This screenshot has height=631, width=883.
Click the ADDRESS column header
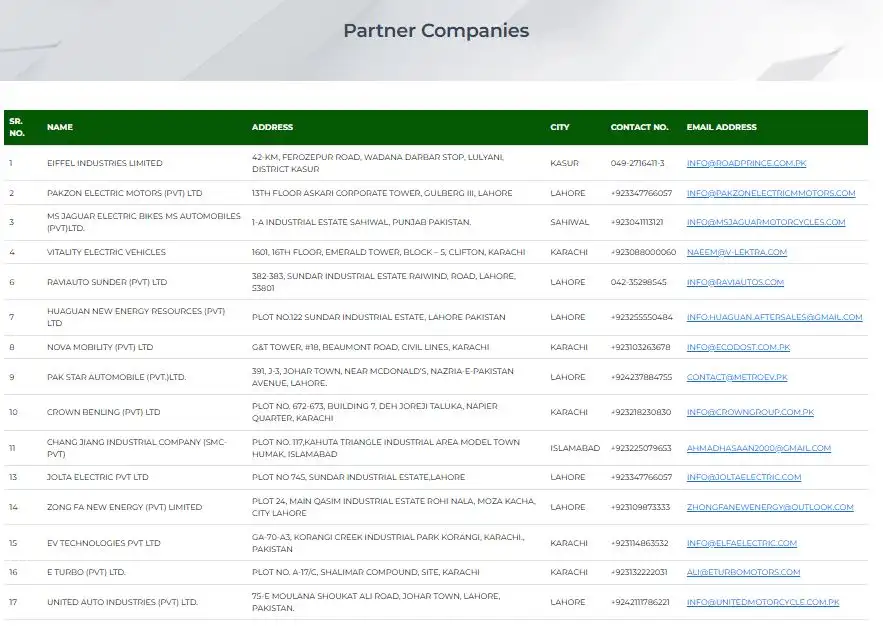pyautogui.click(x=272, y=127)
